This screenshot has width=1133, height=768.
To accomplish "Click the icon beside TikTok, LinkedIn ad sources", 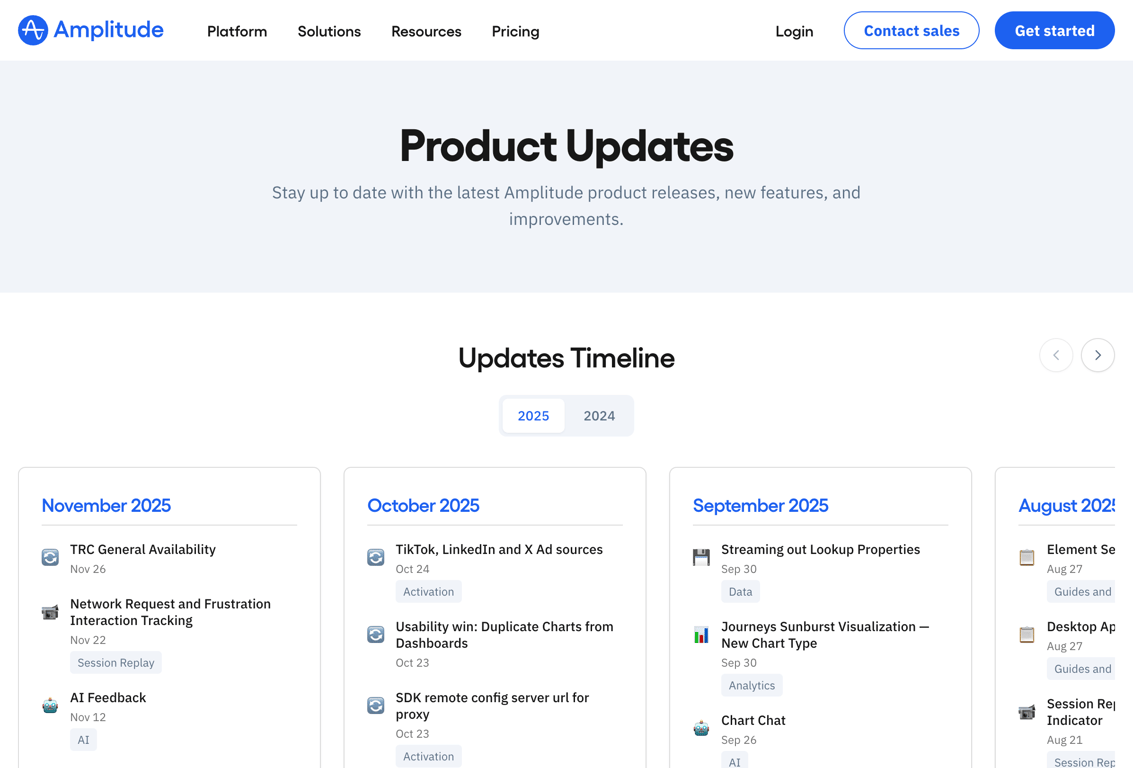I will pos(376,557).
